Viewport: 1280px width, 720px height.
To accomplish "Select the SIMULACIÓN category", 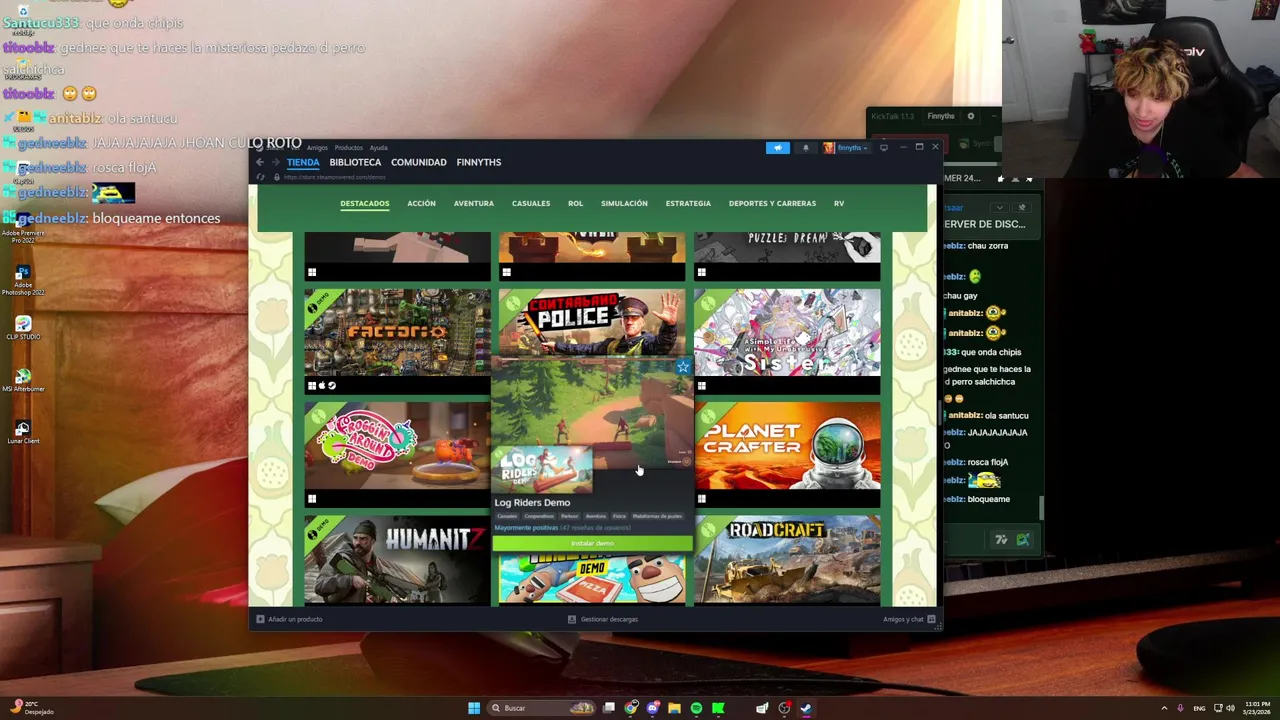I will 624,204.
